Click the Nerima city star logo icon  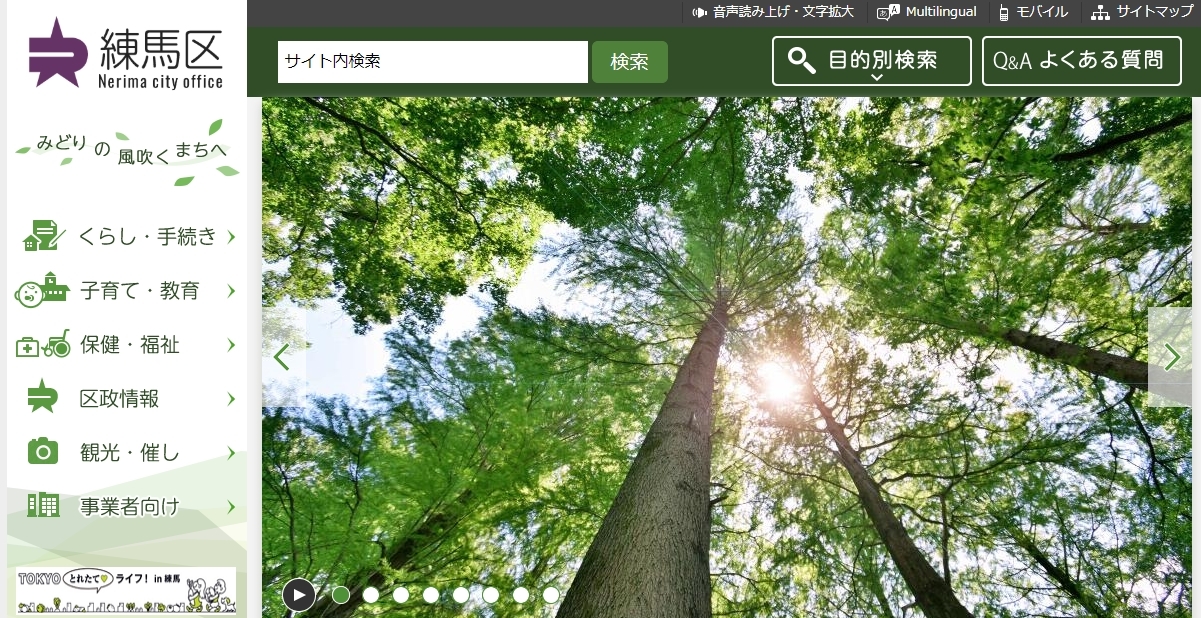coord(59,53)
